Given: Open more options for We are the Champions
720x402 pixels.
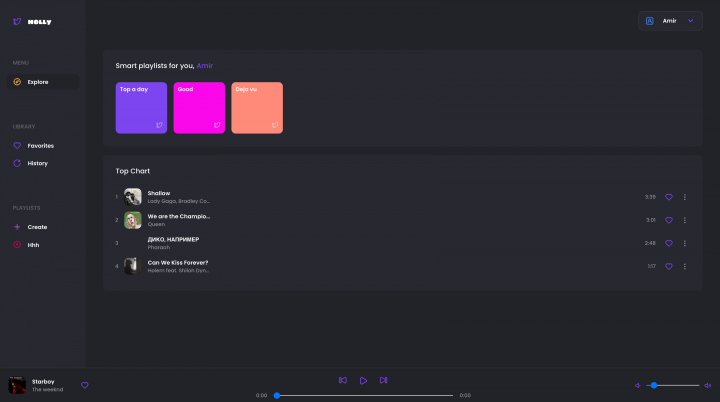Looking at the screenshot, I should click(x=685, y=220).
